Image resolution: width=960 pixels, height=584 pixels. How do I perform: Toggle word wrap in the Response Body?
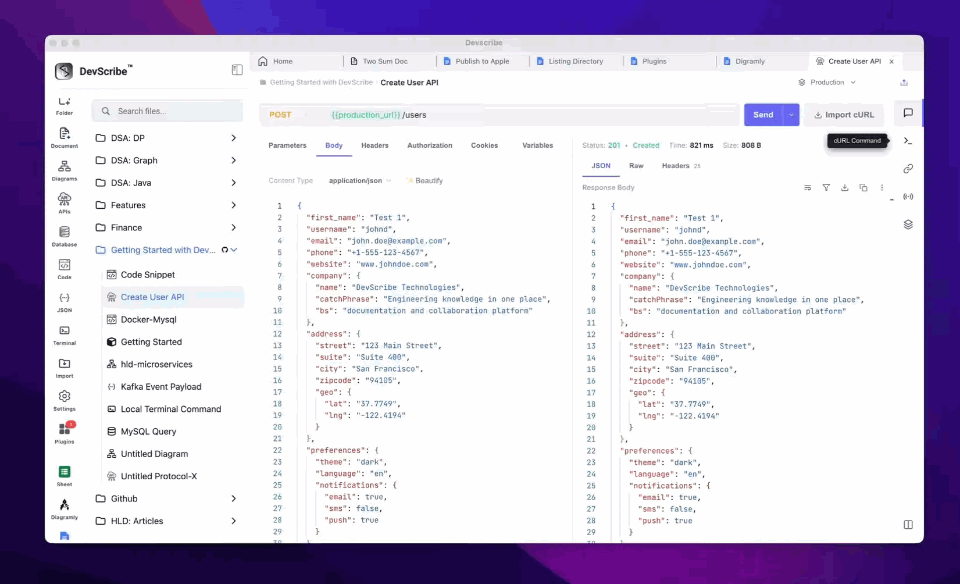[808, 188]
